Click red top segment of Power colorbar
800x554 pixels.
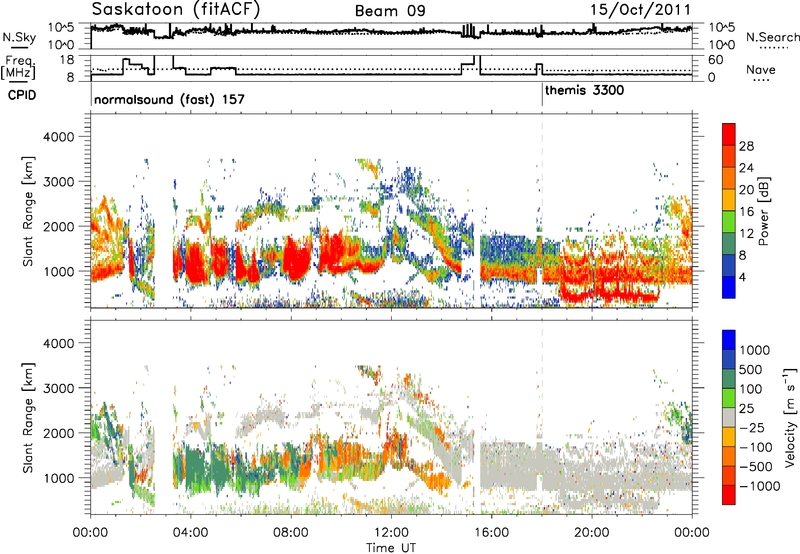click(x=729, y=134)
